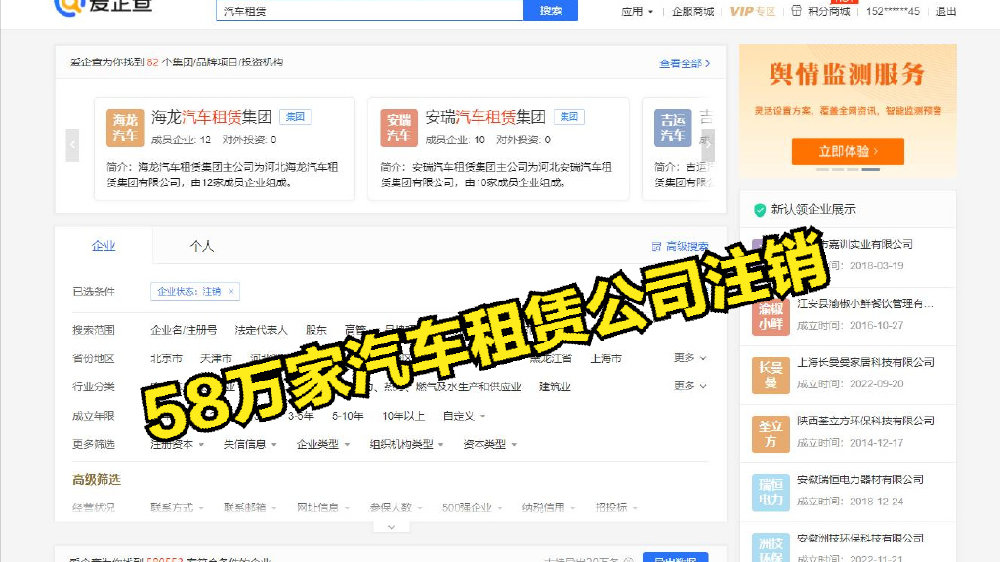The image size is (1000, 562).
Task: Open the 招投标 advanced filter
Action: click(616, 507)
